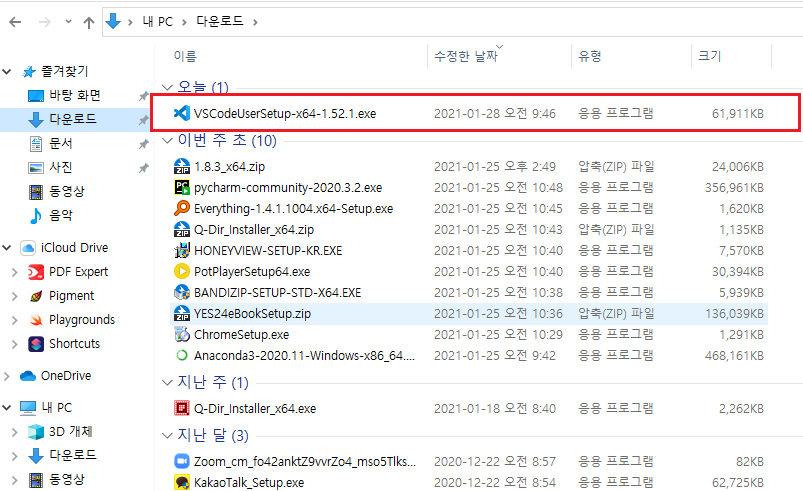This screenshot has width=803, height=491.
Task: Open 내 PC in the sidebar
Action: tap(57, 408)
